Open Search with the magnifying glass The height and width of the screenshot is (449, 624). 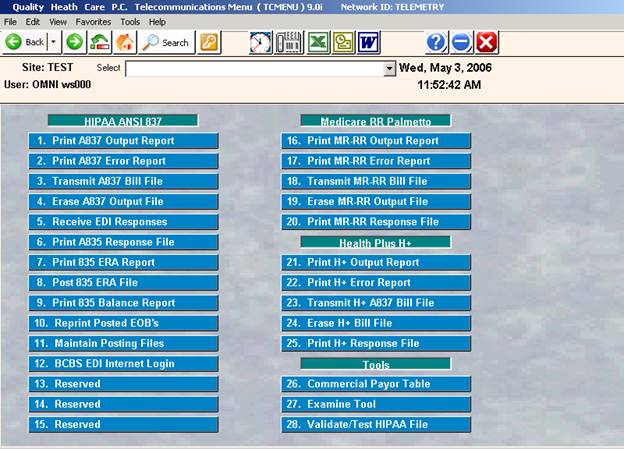click(165, 42)
